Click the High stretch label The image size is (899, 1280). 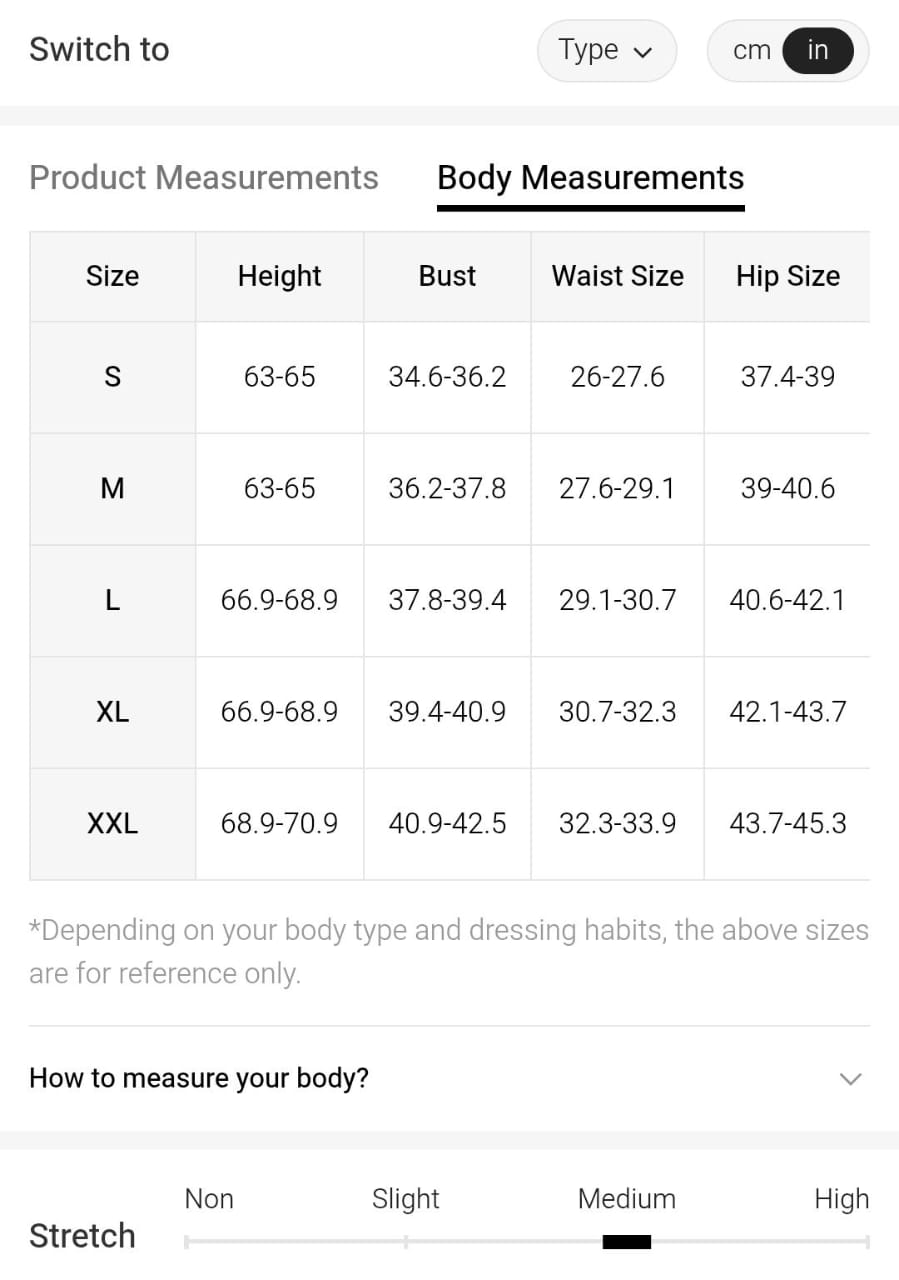841,1198
